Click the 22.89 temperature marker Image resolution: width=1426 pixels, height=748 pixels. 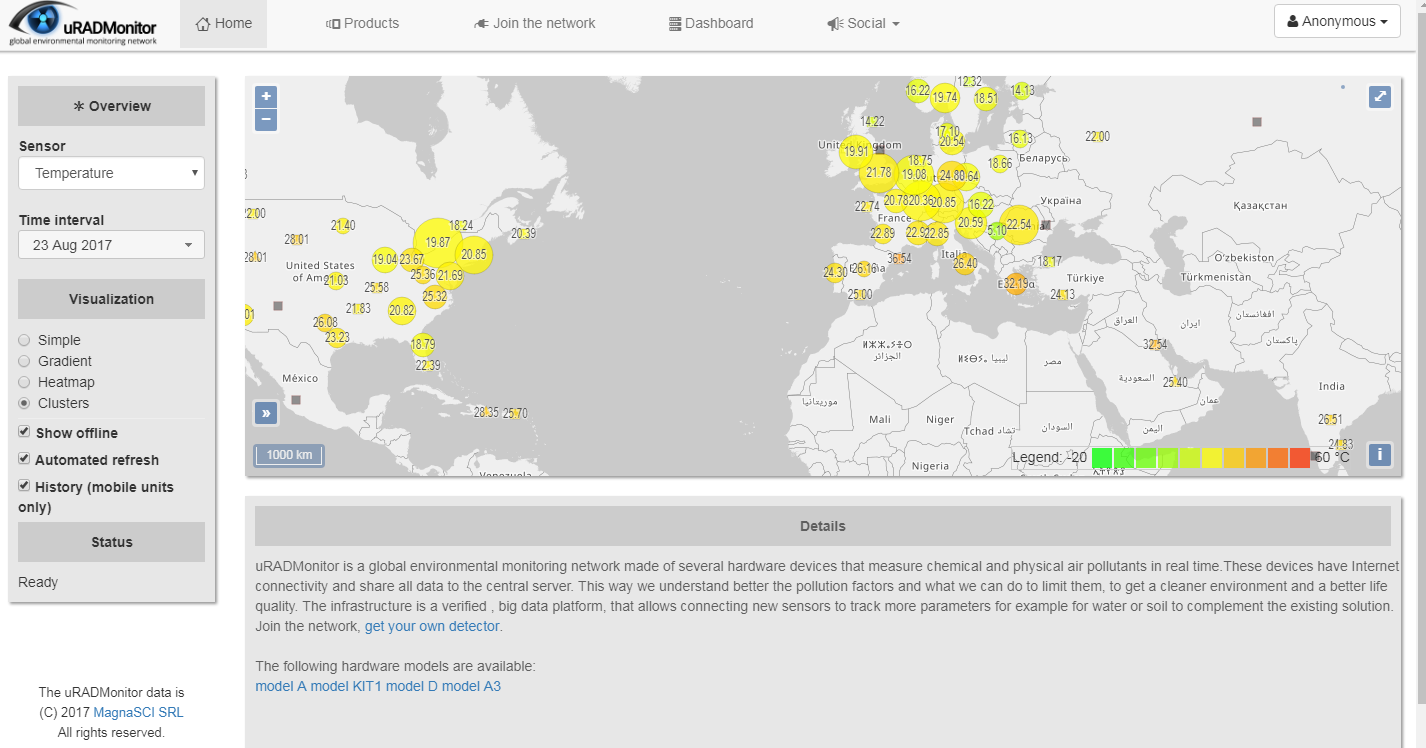point(882,234)
